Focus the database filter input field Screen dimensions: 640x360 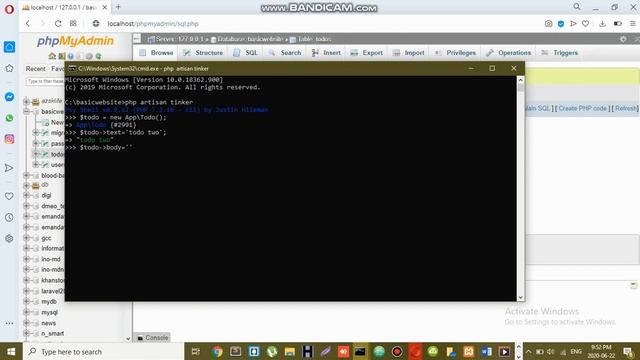click(x=45, y=82)
